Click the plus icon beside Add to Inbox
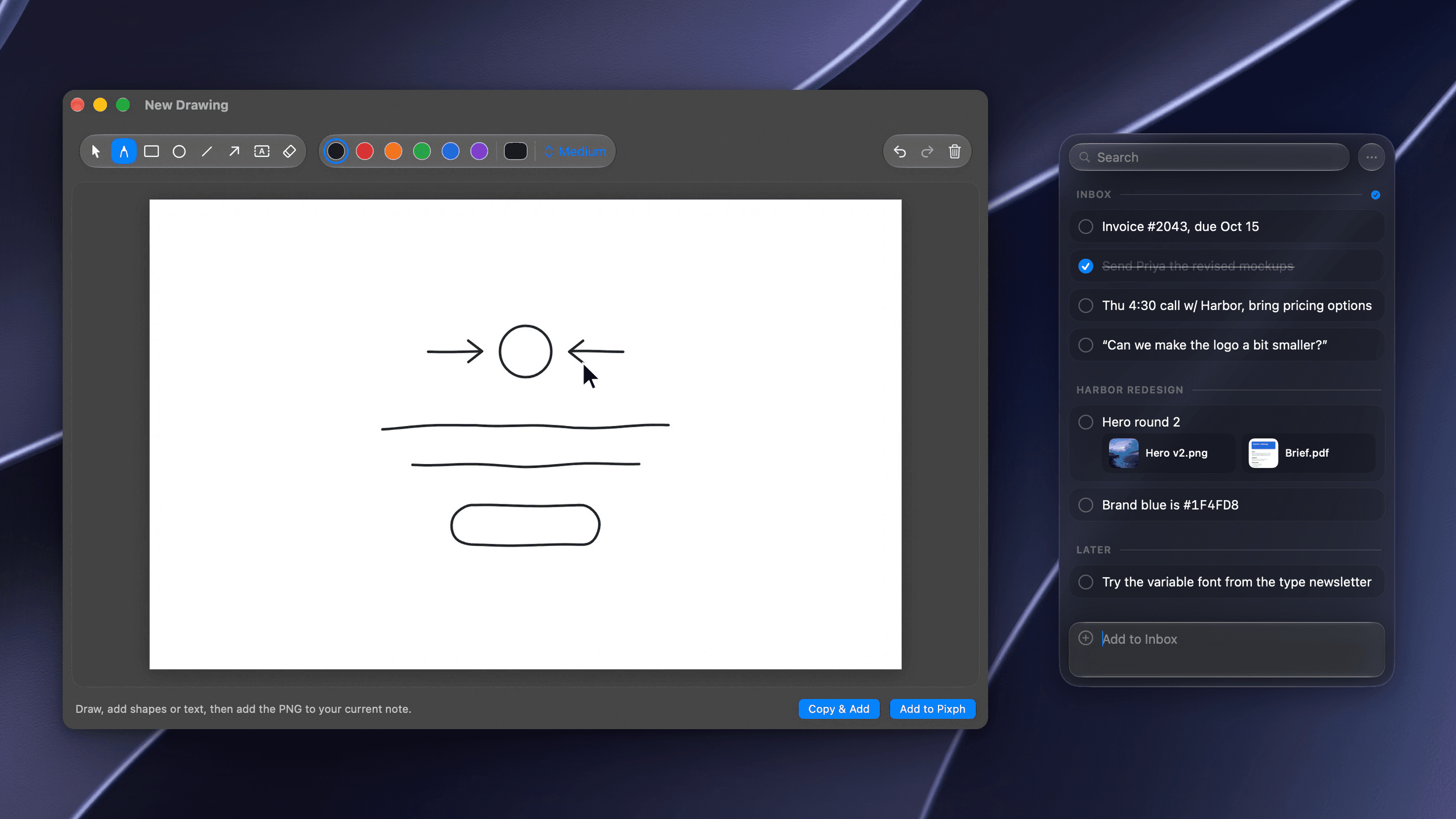The image size is (1456, 819). tap(1086, 638)
